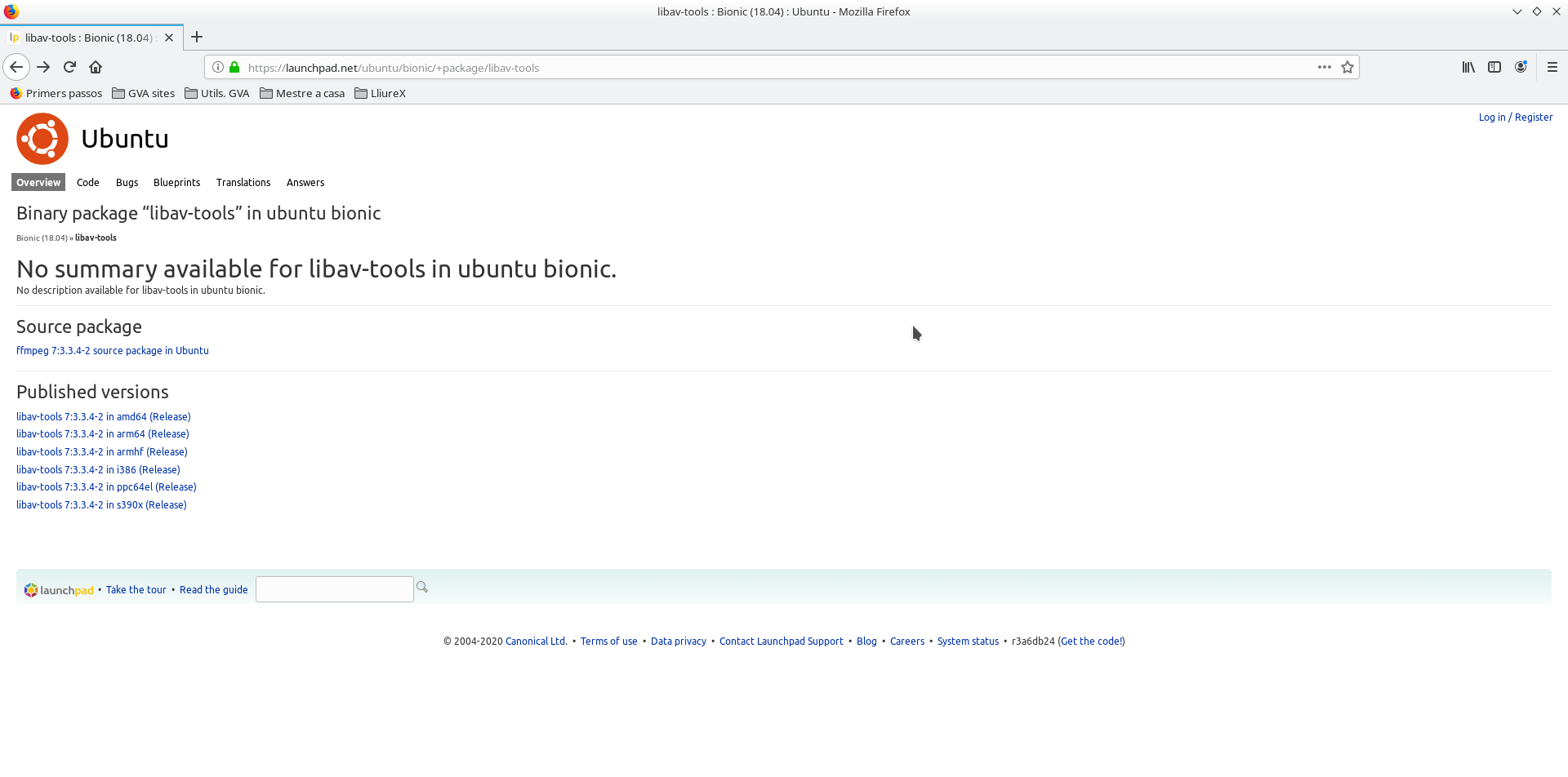This screenshot has width=1568, height=777.
Task: Open libav-tools ppc64el release link
Action: [x=106, y=486]
